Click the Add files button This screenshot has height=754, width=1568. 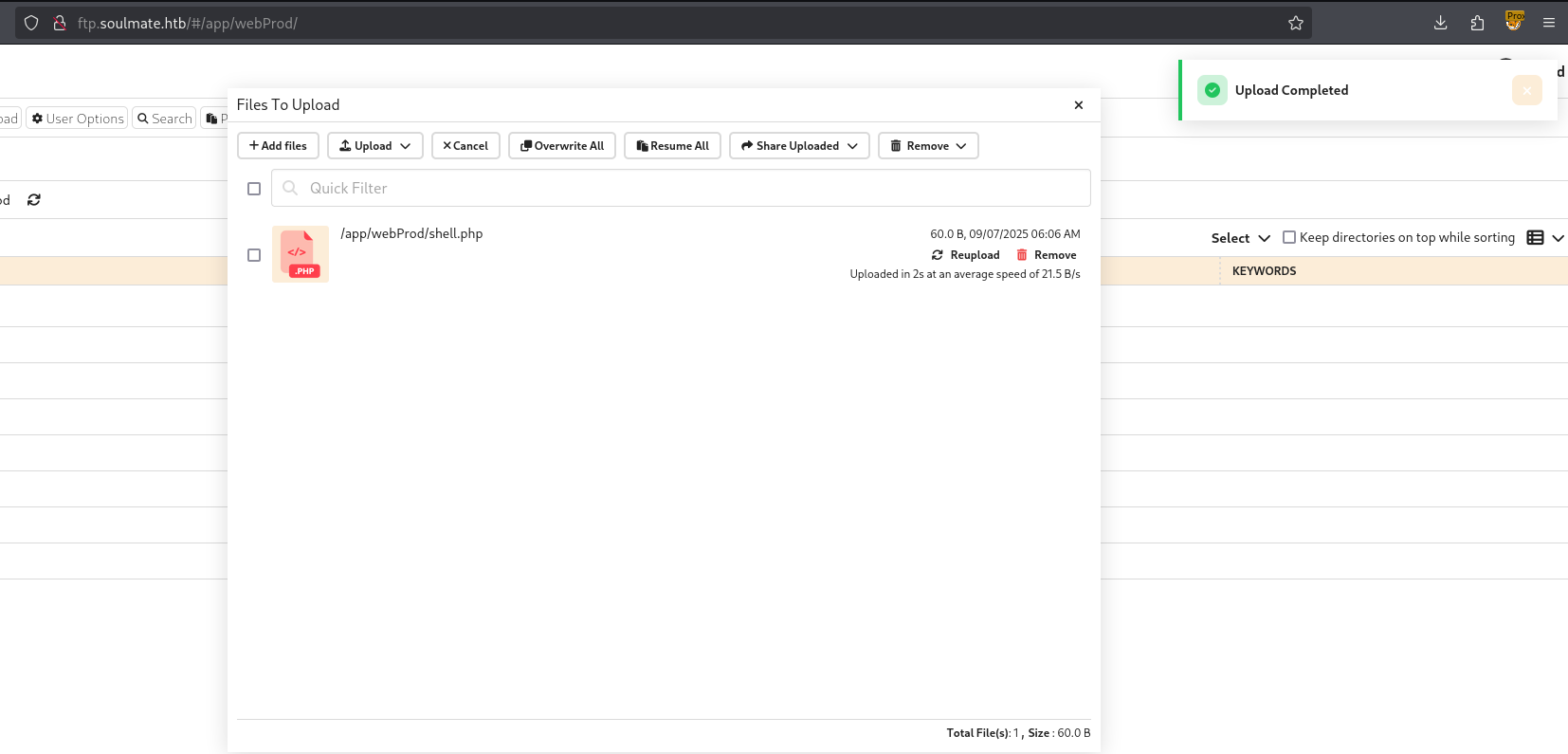[278, 146]
